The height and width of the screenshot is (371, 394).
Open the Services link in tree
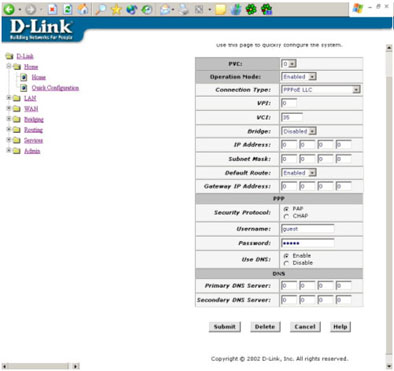(x=33, y=140)
